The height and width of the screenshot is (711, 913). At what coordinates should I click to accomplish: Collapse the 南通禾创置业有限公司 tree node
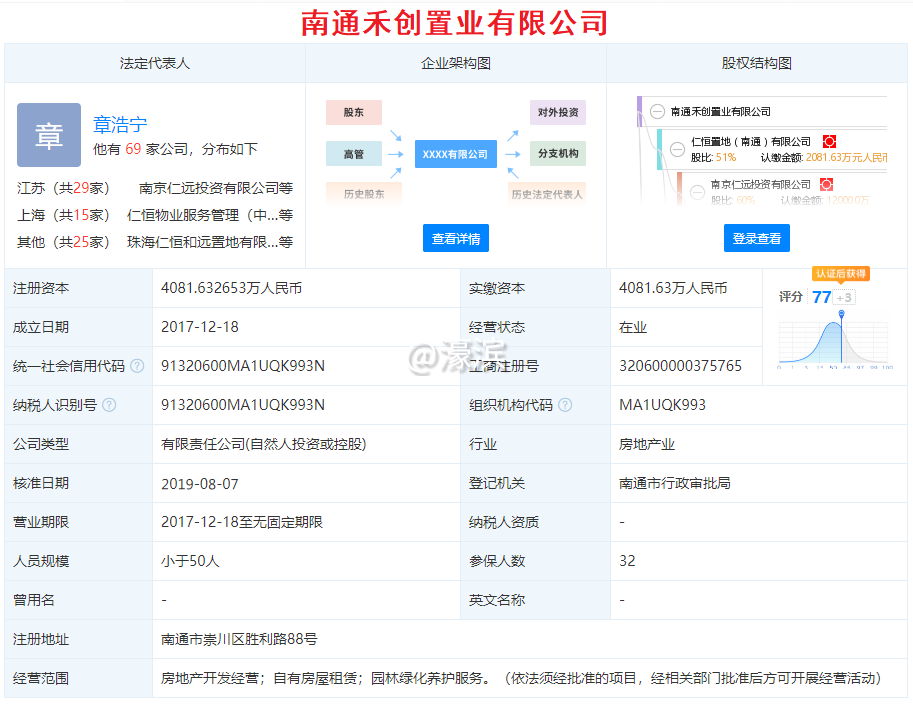[657, 111]
